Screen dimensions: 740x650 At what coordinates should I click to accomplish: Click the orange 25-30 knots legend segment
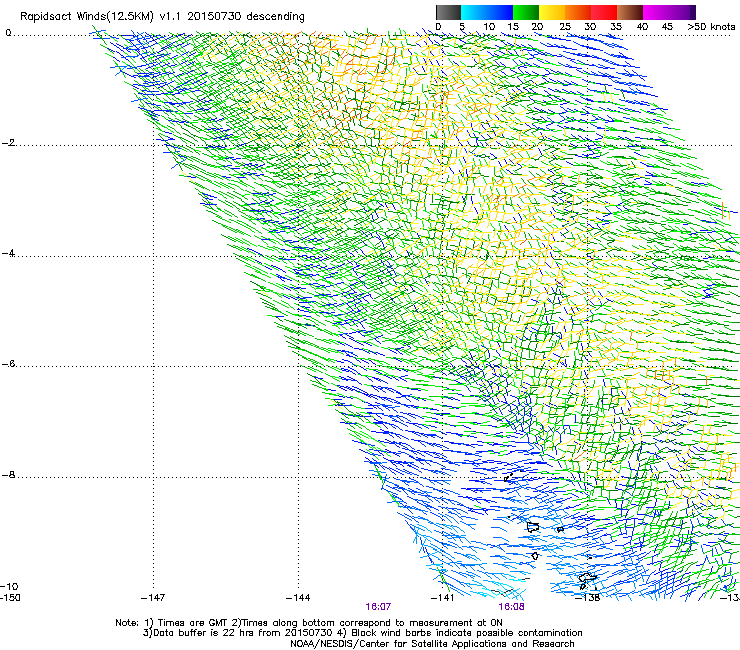pos(578,12)
